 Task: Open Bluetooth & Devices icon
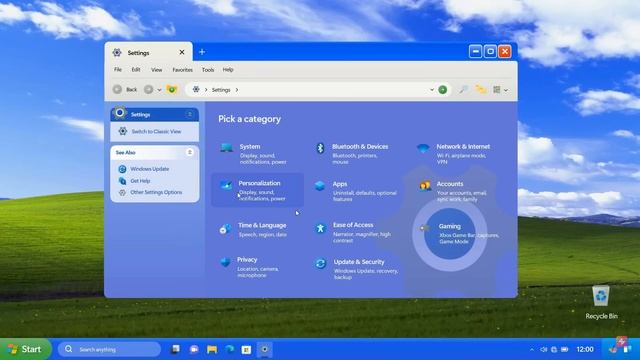click(320, 148)
